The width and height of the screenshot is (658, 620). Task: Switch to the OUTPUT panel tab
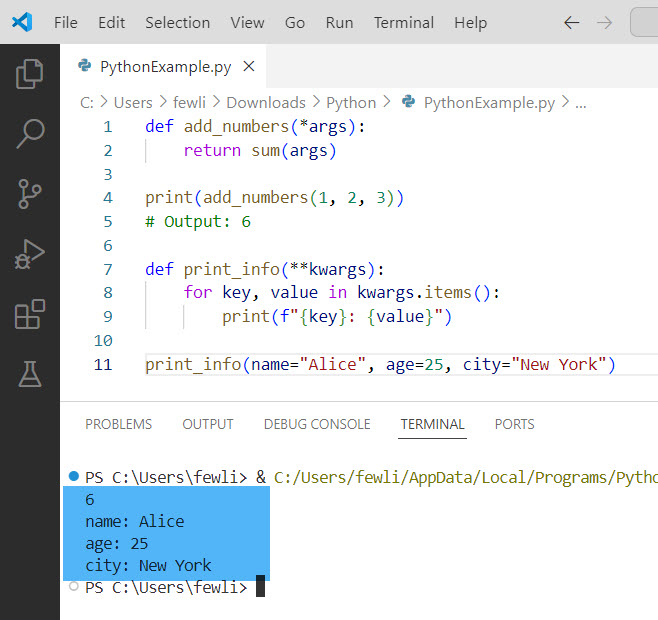208,424
